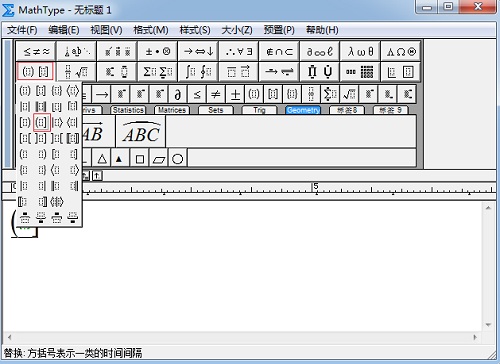Insert the overbrace template
Image resolution: width=500 pixels, height=364 pixels.
25,217
